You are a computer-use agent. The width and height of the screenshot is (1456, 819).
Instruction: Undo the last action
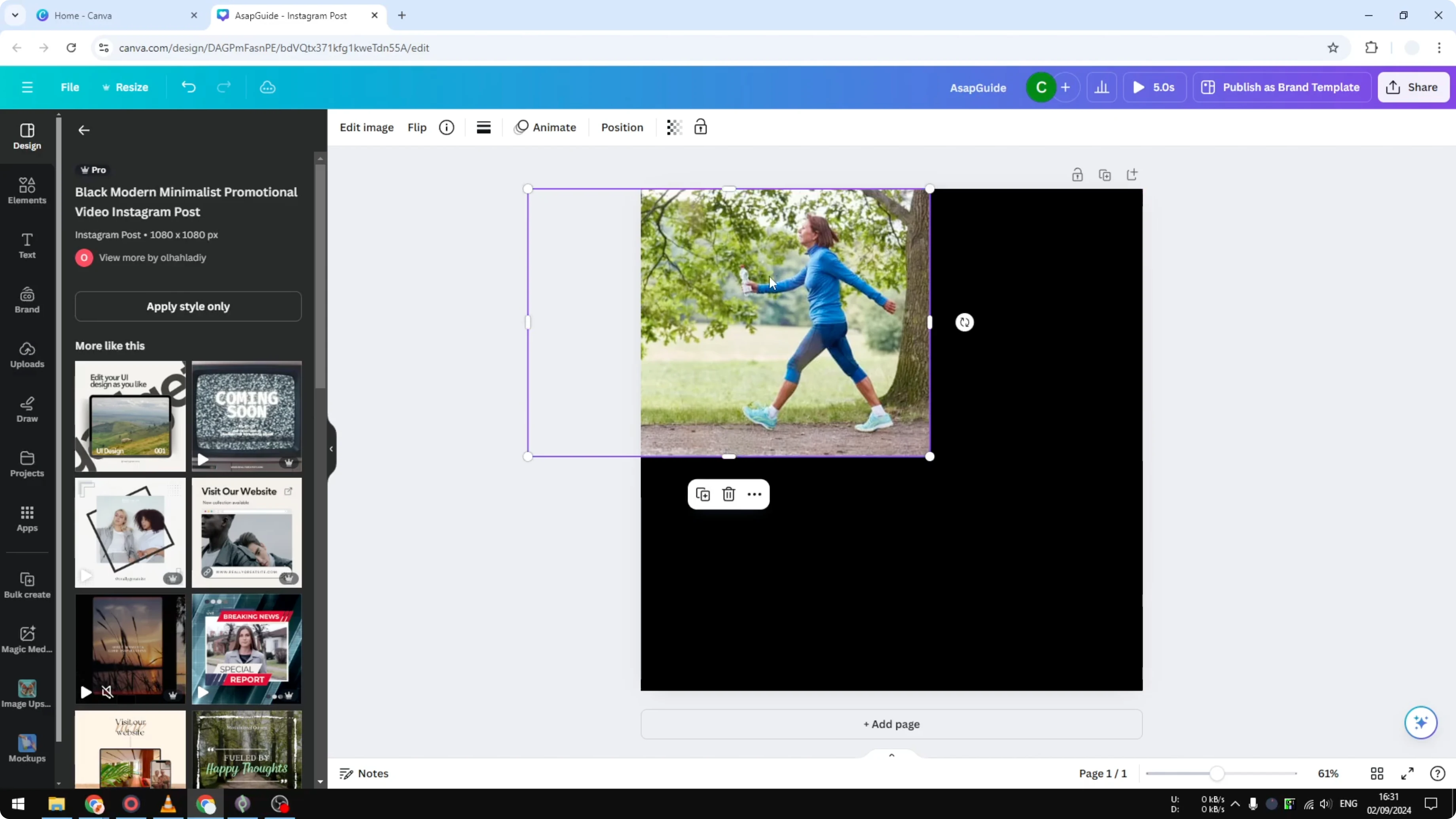point(188,87)
